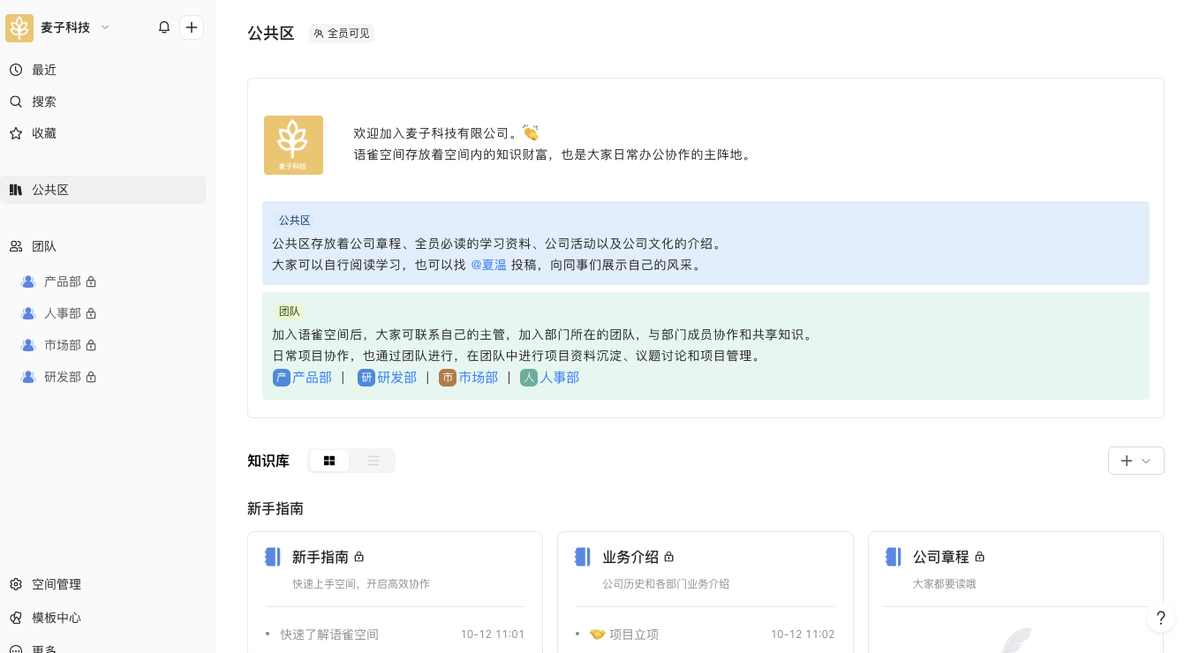Click the large 麦子科技 logo in welcome card
Screen dimensions: 1192x653
[293, 145]
